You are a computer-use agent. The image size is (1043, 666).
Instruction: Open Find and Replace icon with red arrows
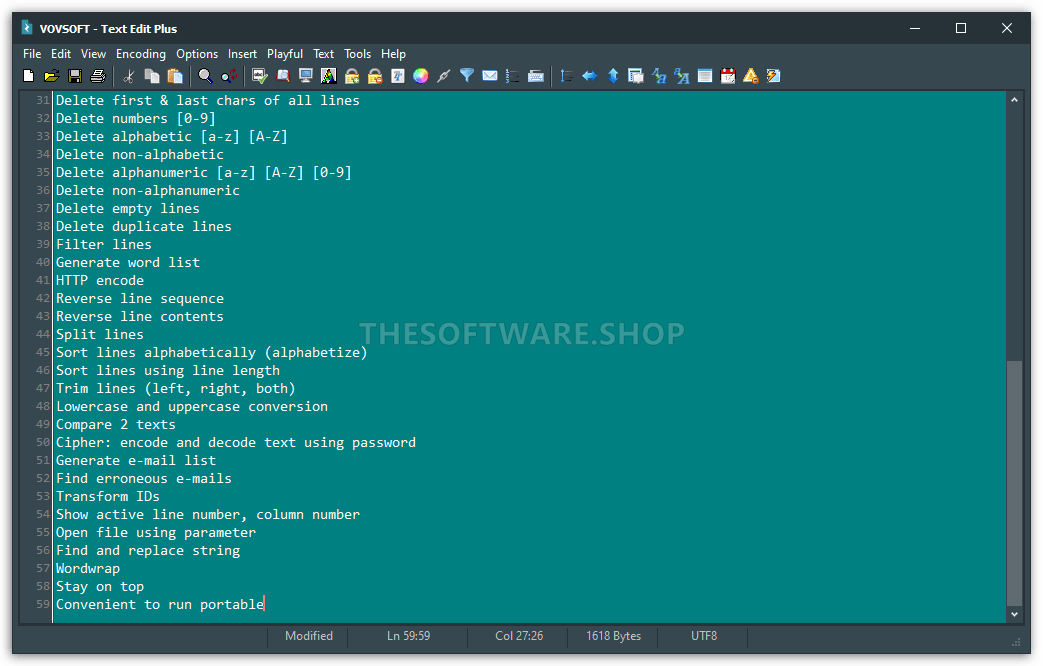tap(229, 76)
